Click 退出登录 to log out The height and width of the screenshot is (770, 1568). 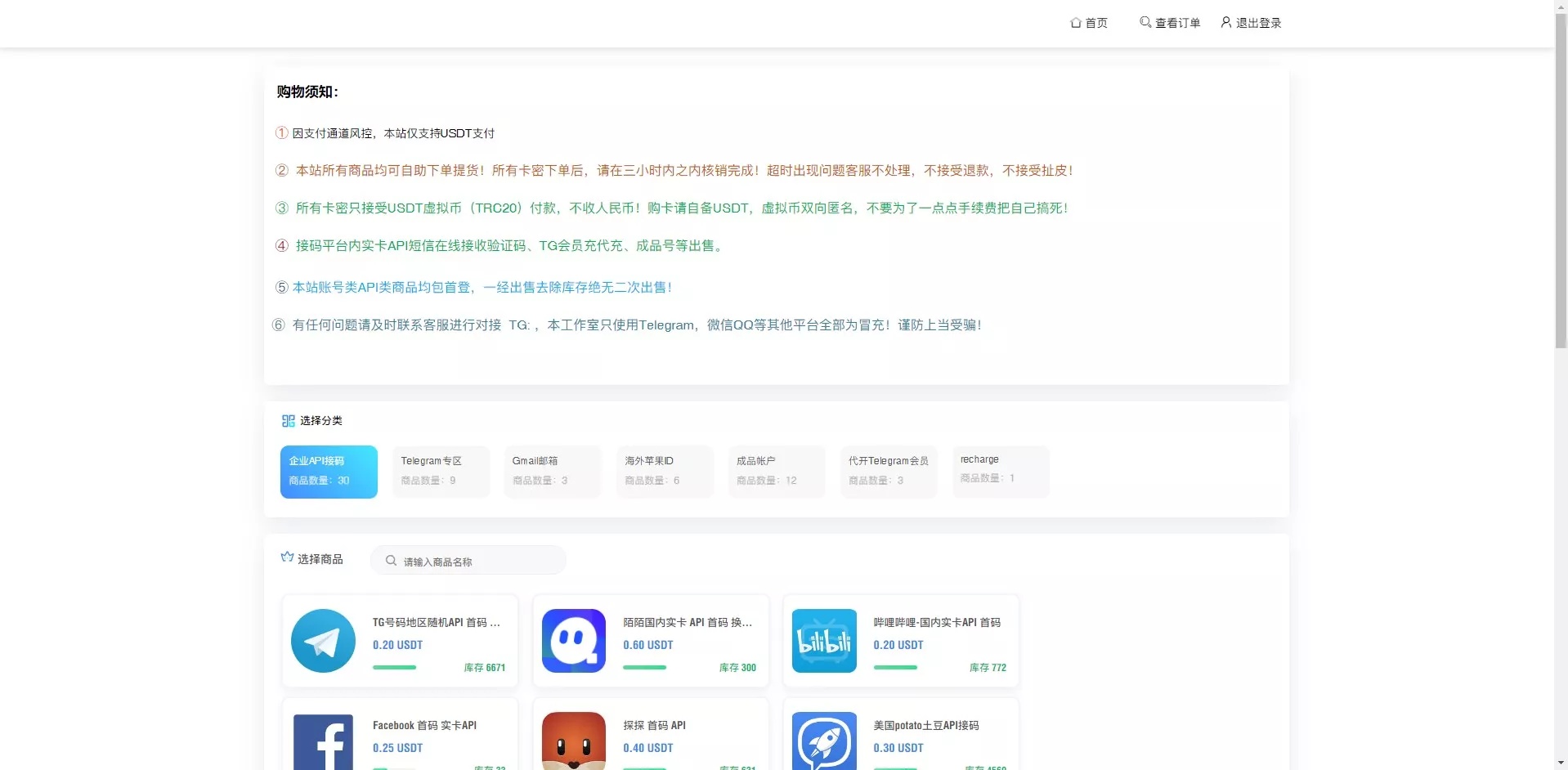click(1251, 23)
